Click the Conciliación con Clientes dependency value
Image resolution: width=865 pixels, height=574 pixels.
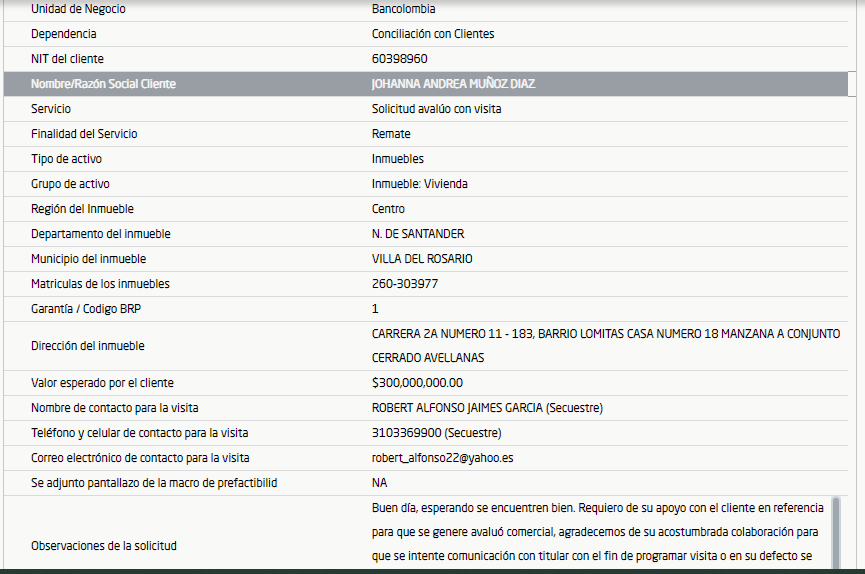tap(433, 34)
